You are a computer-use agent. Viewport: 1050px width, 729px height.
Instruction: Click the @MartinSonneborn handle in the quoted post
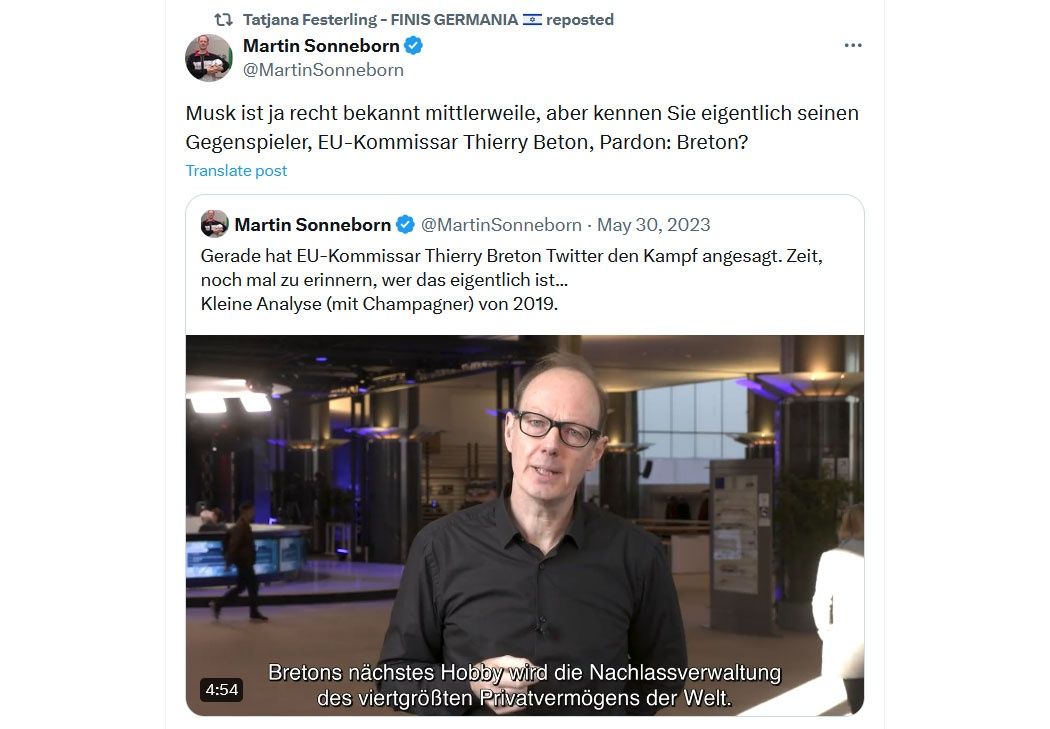501,224
